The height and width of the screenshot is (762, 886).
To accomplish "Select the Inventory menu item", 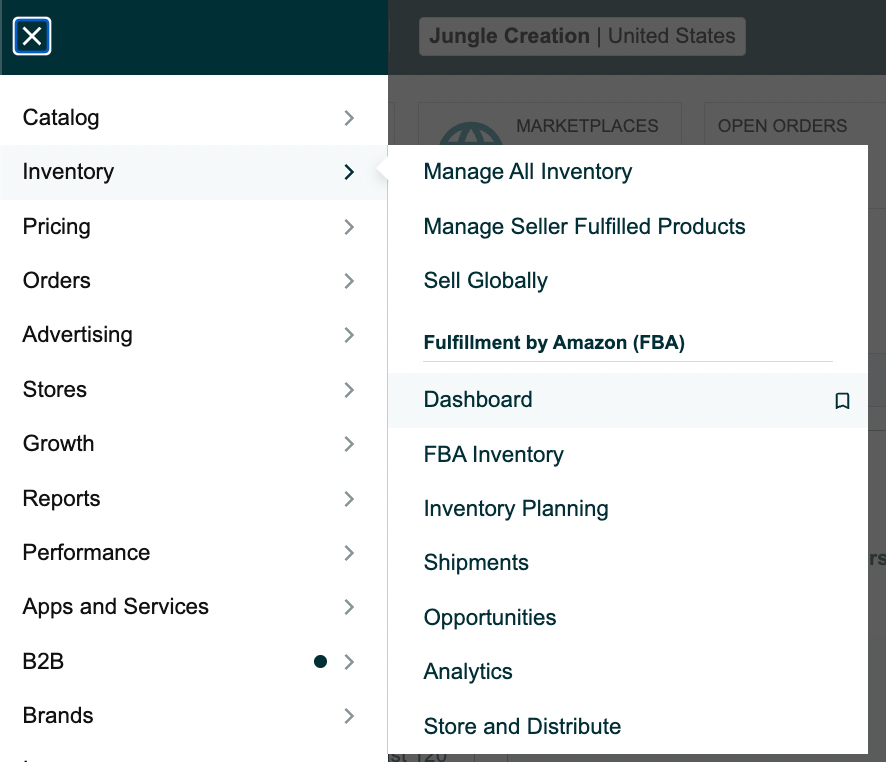I will (x=194, y=172).
